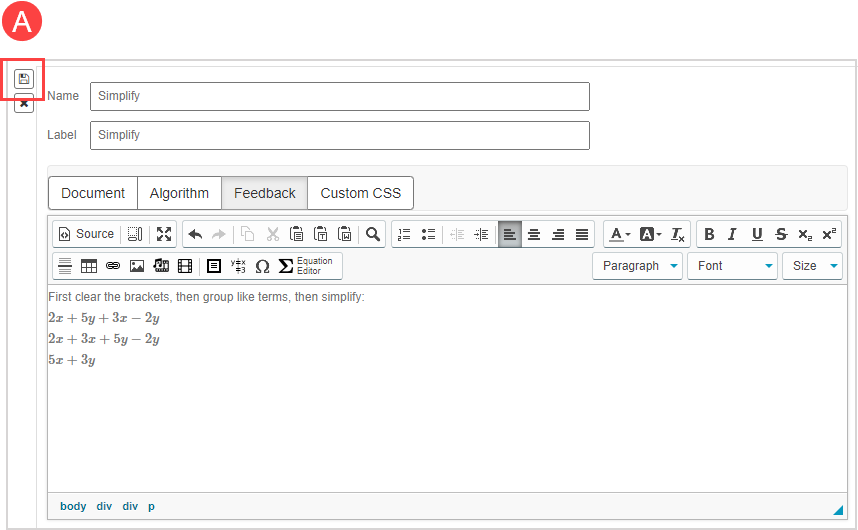Open find with the magnifying glass icon

tap(372, 234)
